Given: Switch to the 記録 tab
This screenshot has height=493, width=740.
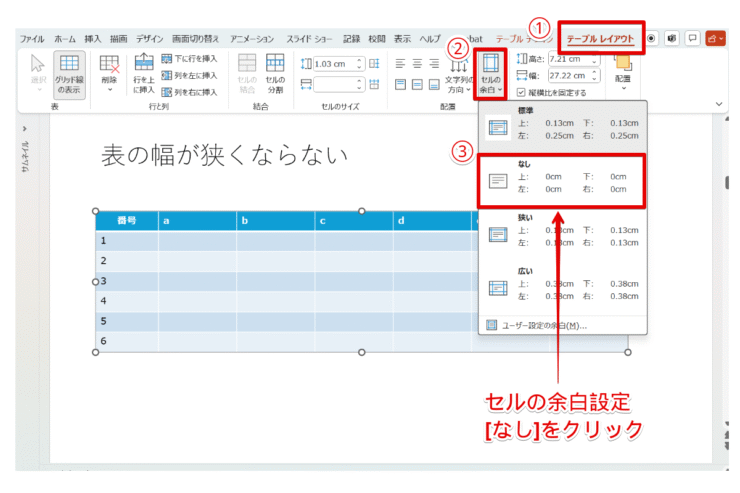Looking at the screenshot, I should click(351, 39).
